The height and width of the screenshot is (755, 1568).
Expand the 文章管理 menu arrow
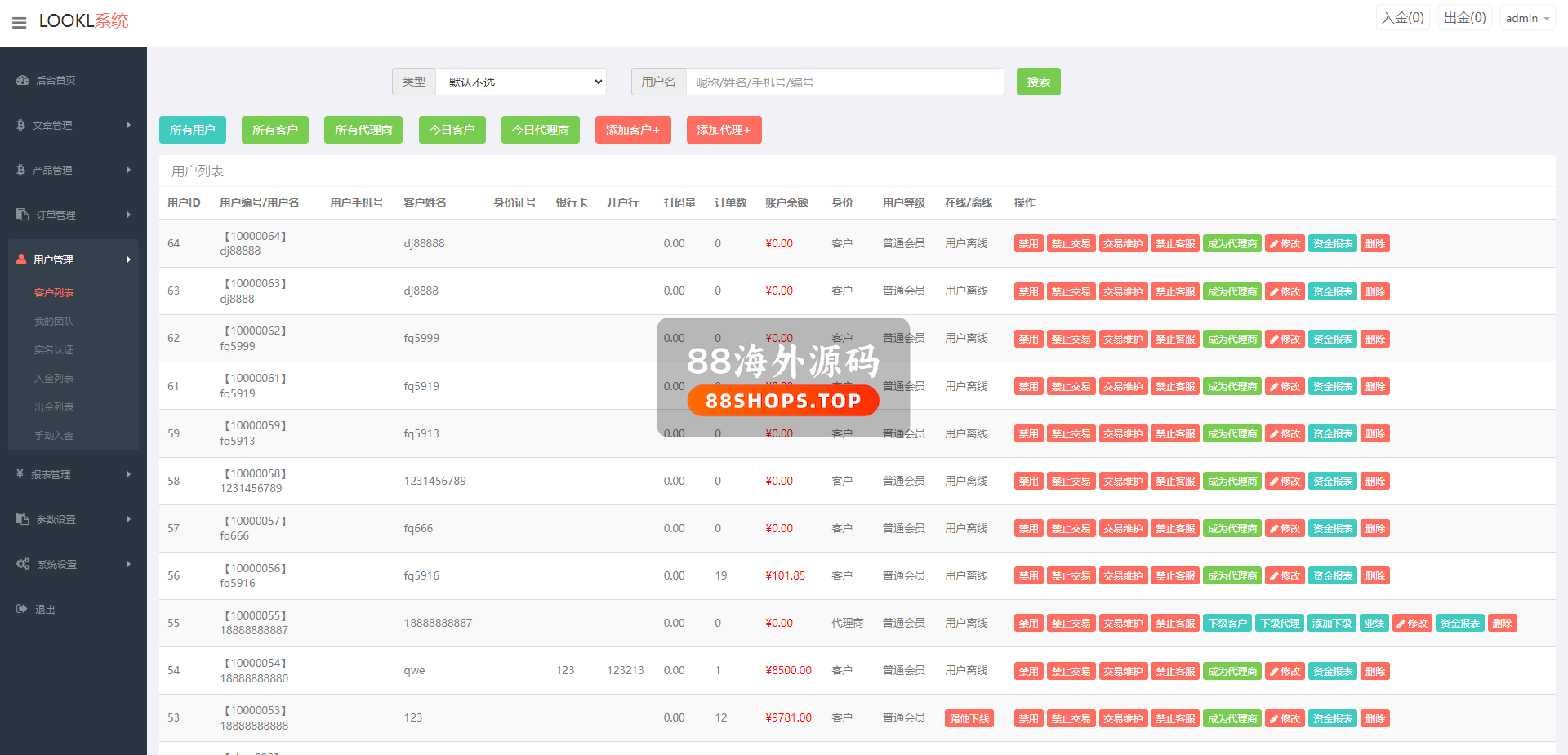click(128, 125)
